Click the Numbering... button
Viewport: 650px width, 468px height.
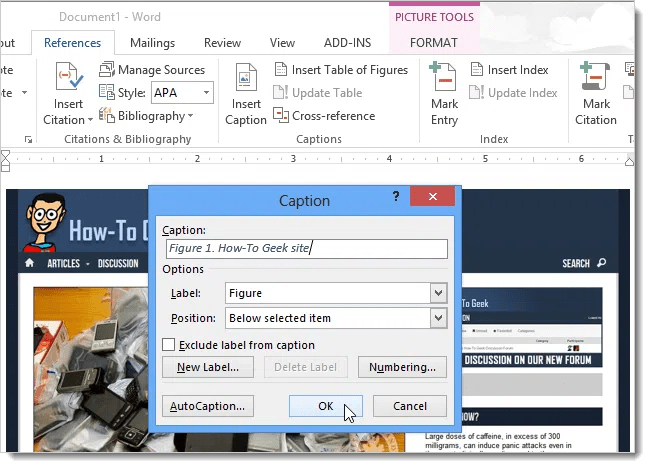[402, 367]
